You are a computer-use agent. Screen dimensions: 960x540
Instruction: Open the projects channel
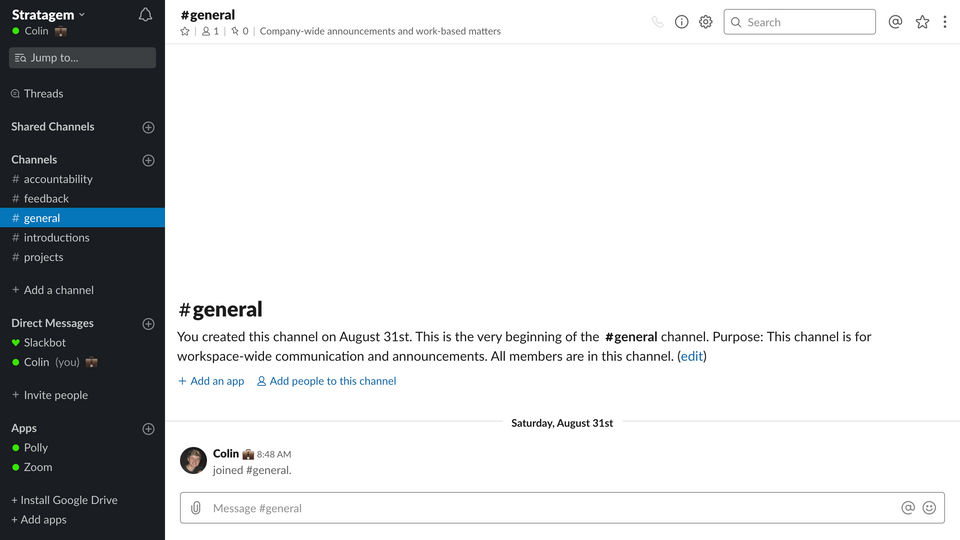click(x=43, y=257)
